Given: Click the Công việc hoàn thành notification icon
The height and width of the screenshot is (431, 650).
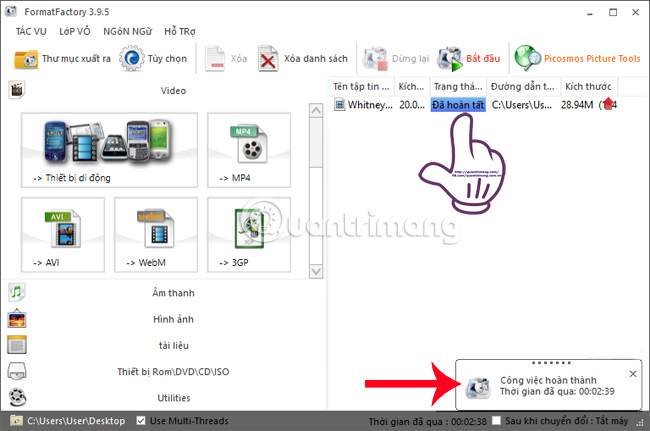Looking at the screenshot, I should pyautogui.click(x=478, y=387).
